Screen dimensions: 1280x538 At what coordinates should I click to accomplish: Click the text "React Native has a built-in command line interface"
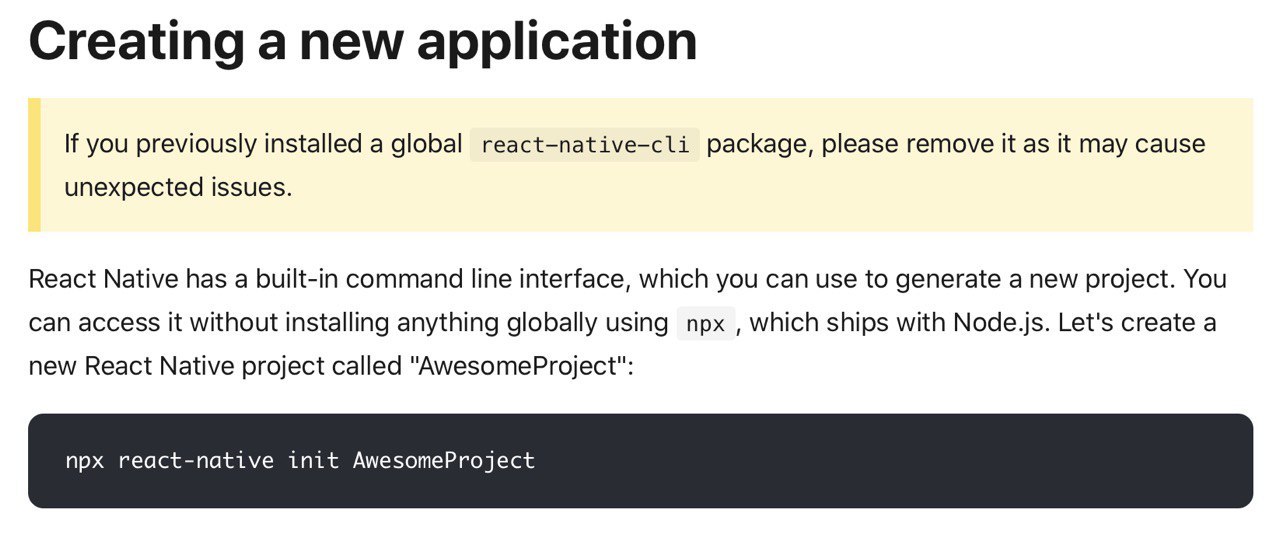(x=328, y=279)
